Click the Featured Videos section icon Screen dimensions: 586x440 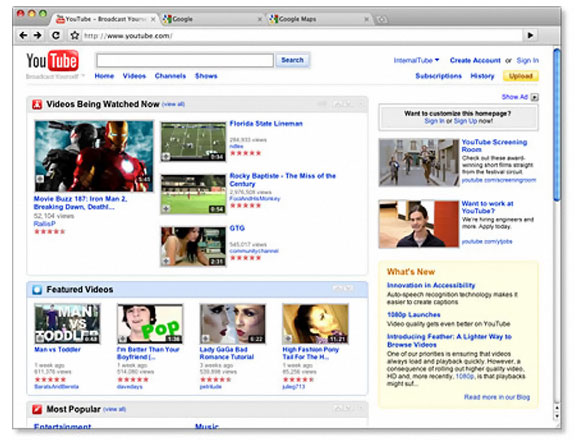[37, 290]
